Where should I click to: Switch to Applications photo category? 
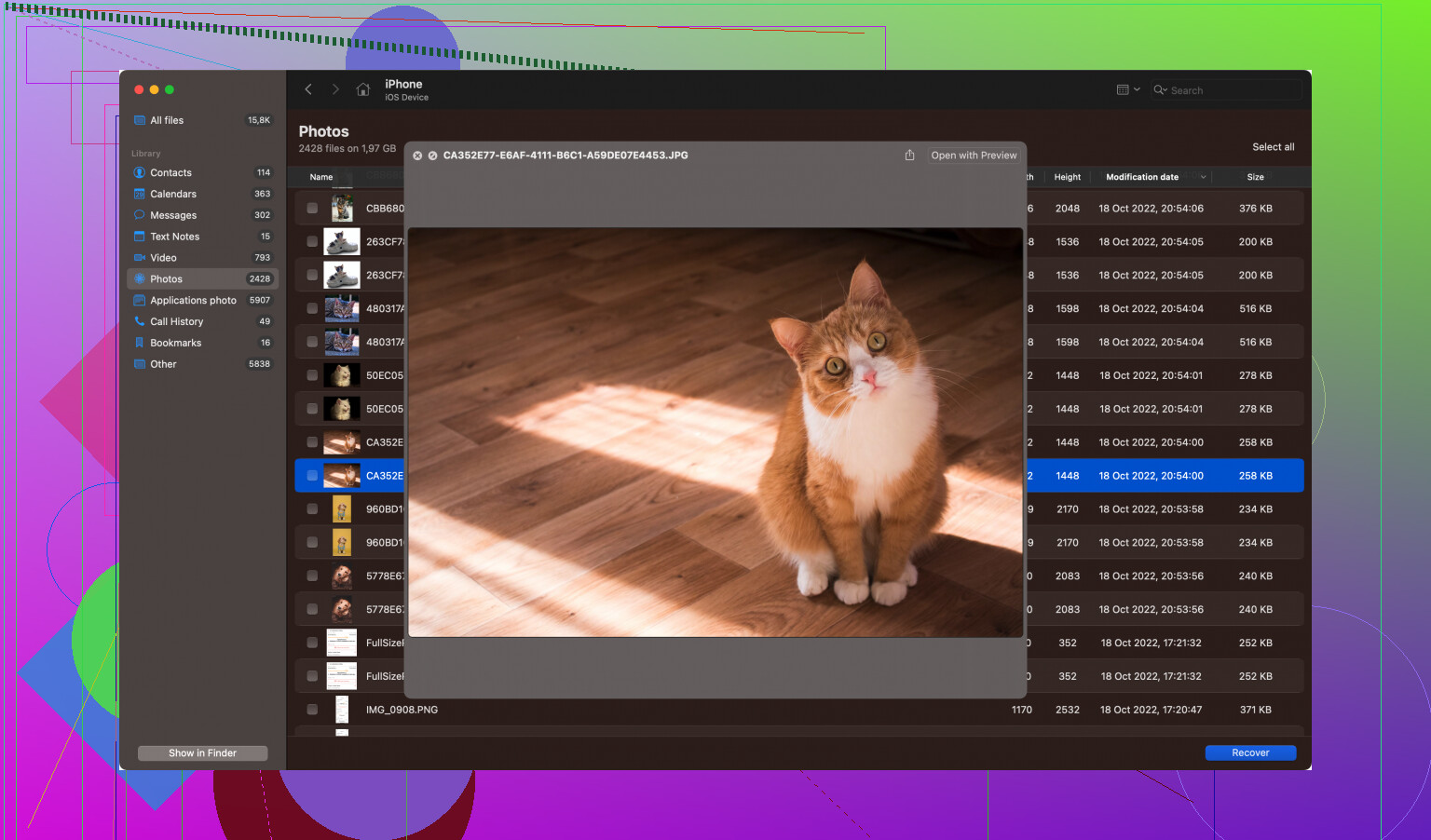(193, 300)
